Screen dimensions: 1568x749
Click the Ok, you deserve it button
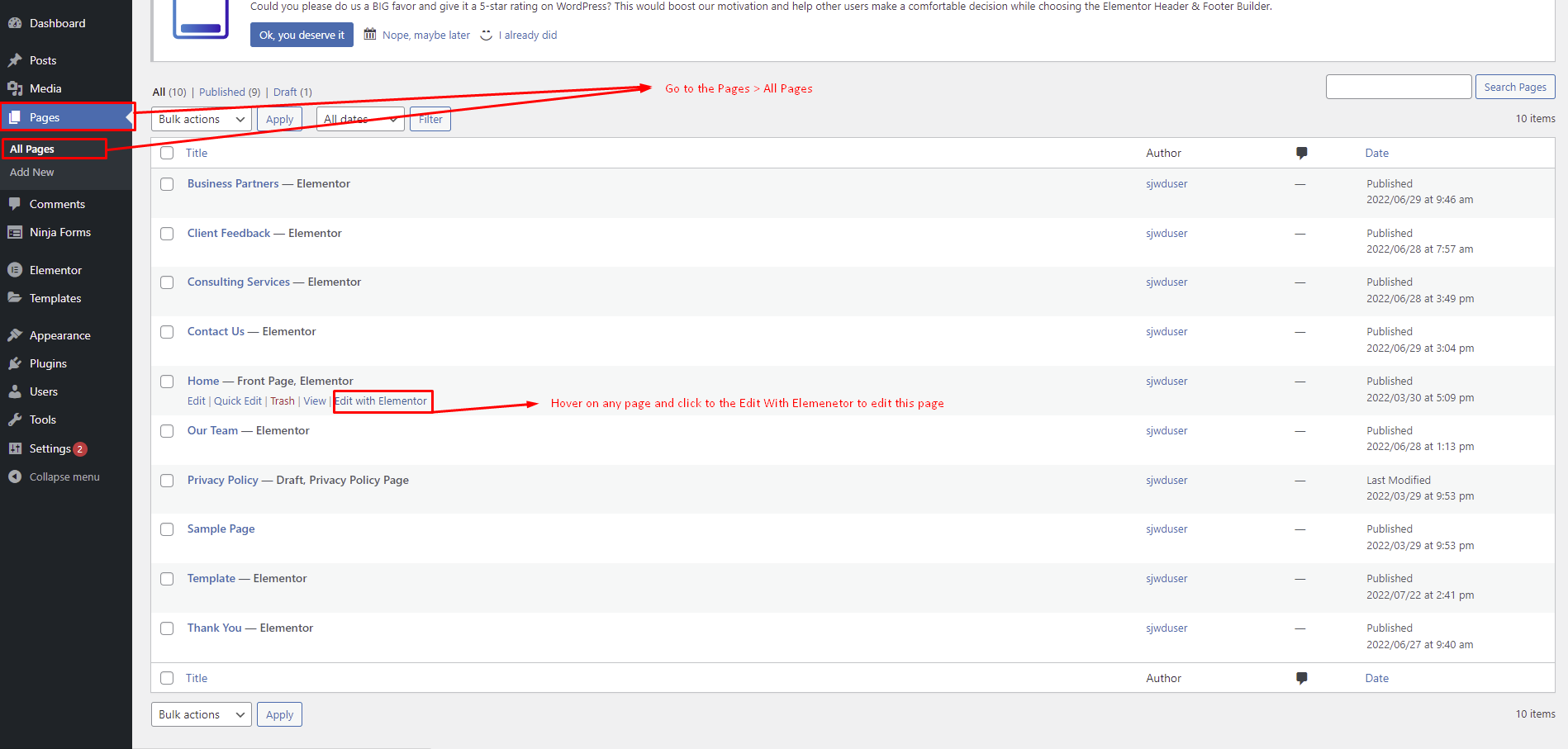[x=302, y=35]
